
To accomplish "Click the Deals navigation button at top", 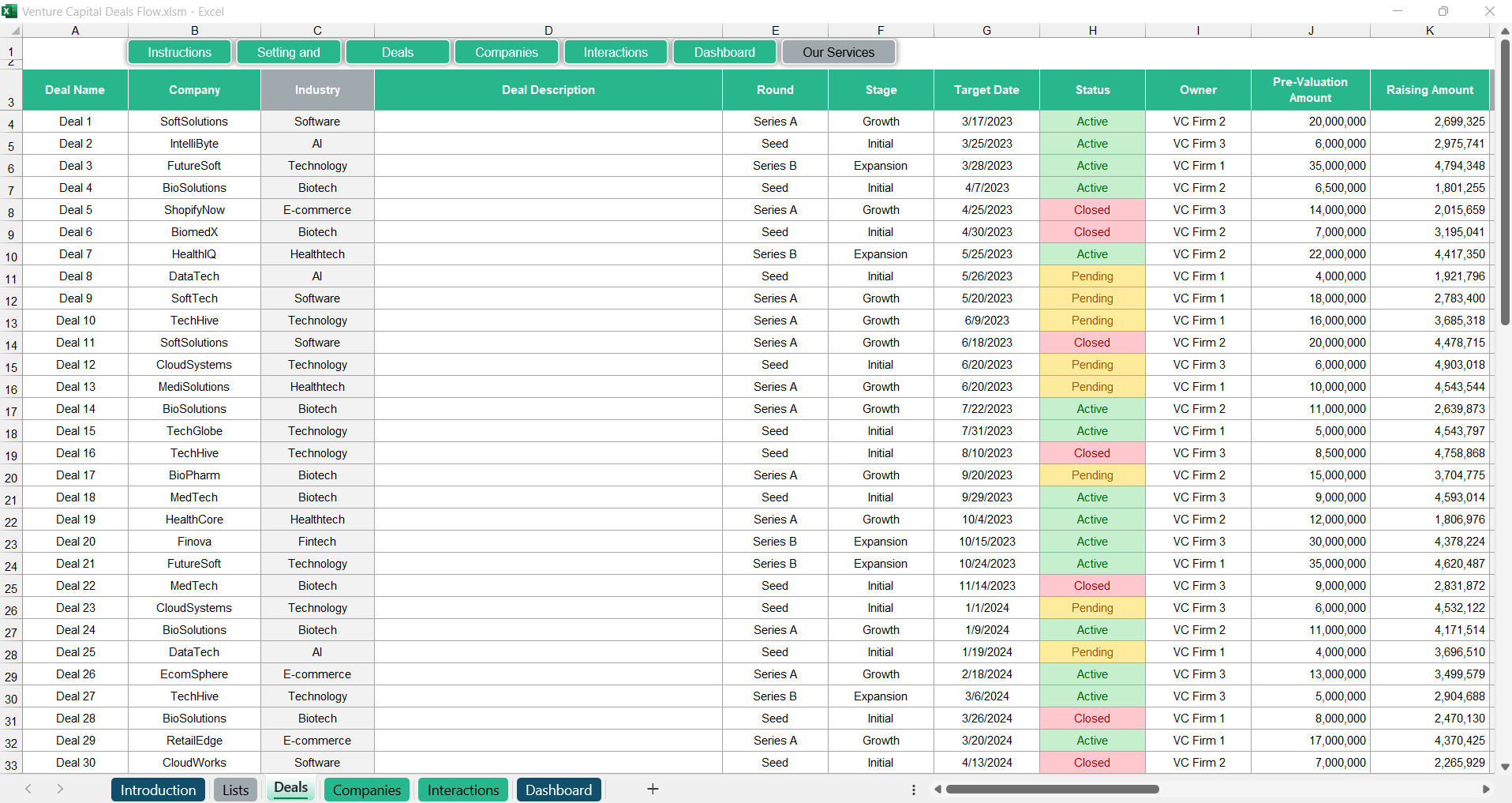I will 397,52.
